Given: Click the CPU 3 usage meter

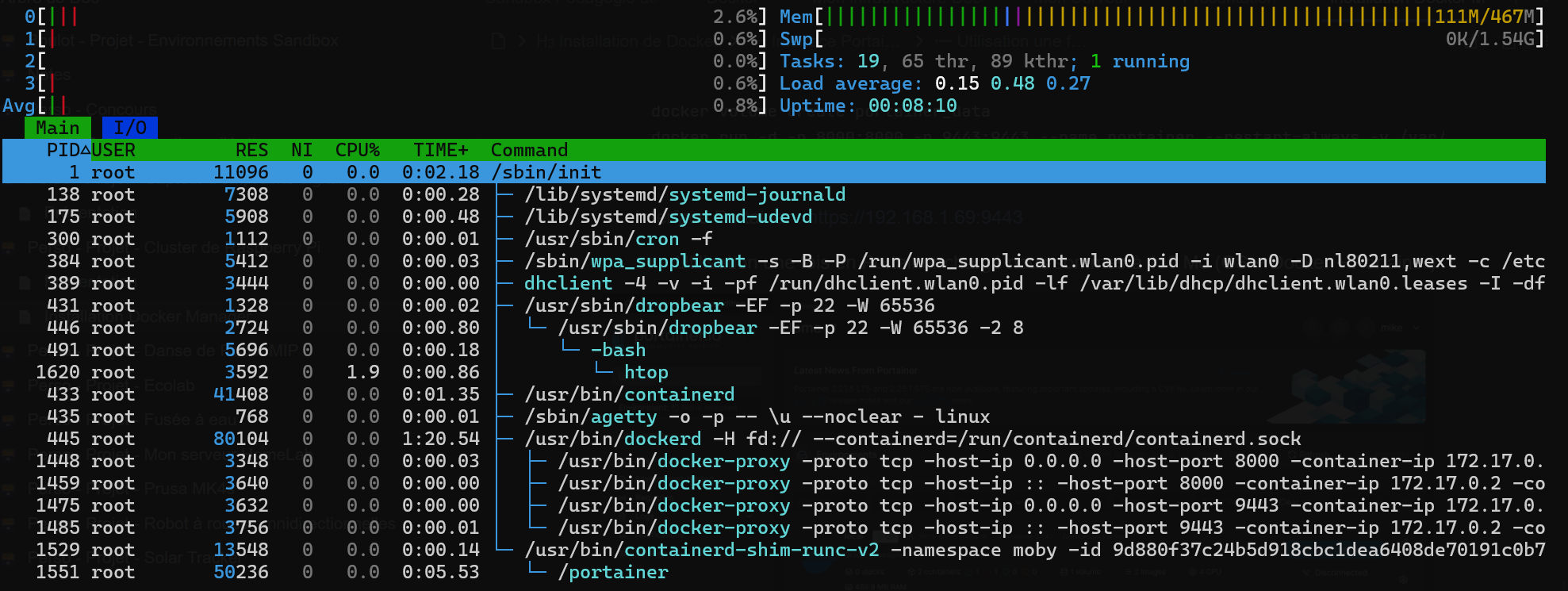Looking at the screenshot, I should pos(396,83).
